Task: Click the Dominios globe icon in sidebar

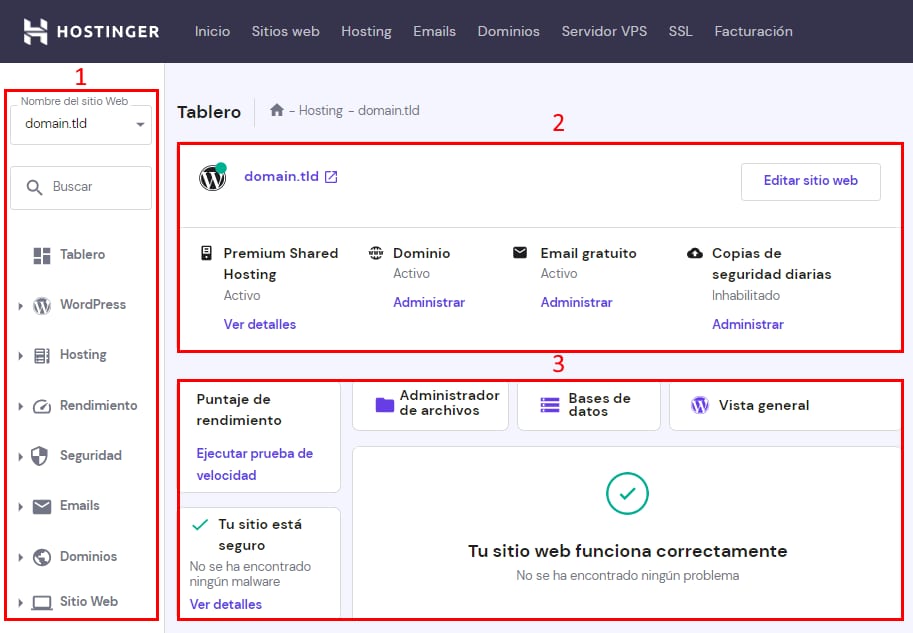Action: [41, 557]
